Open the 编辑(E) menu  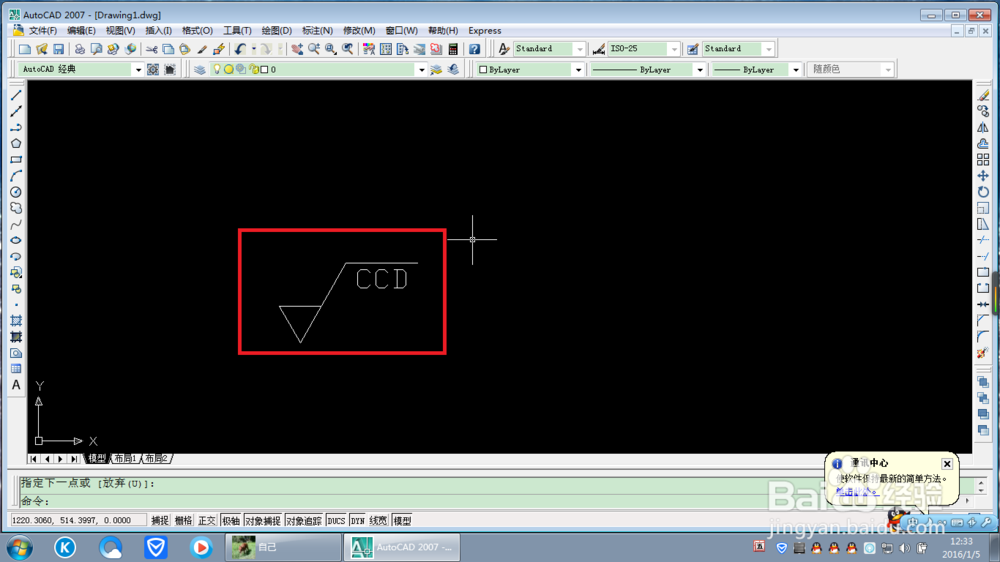tap(81, 31)
